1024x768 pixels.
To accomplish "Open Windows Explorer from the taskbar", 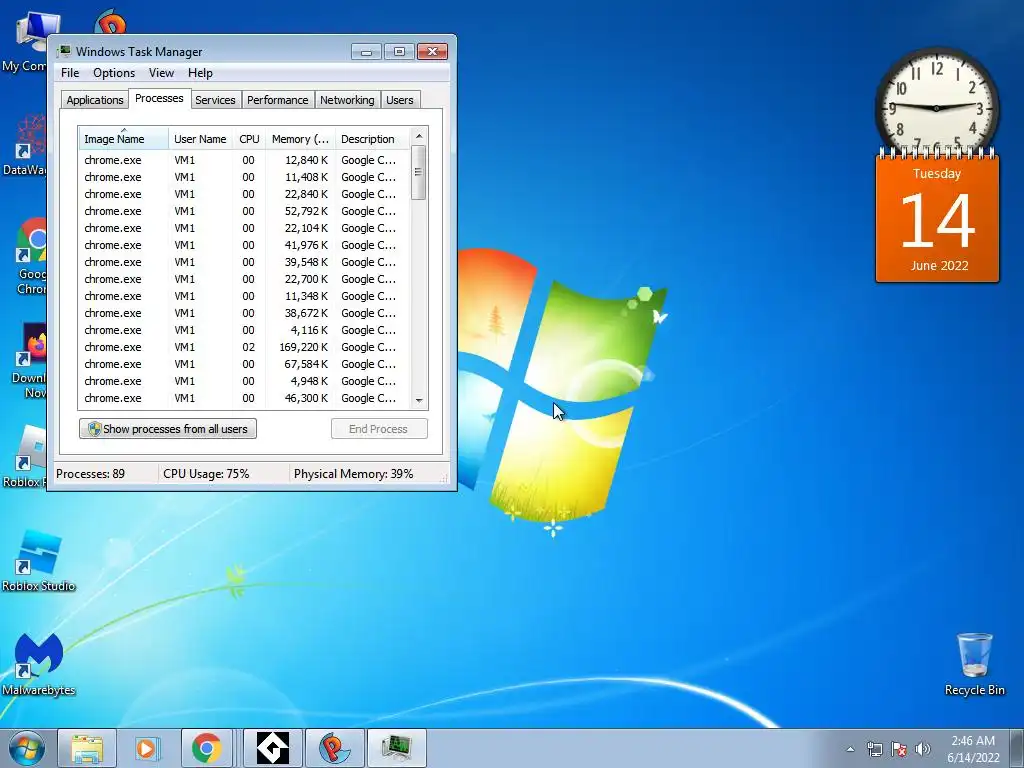I will tap(87, 748).
